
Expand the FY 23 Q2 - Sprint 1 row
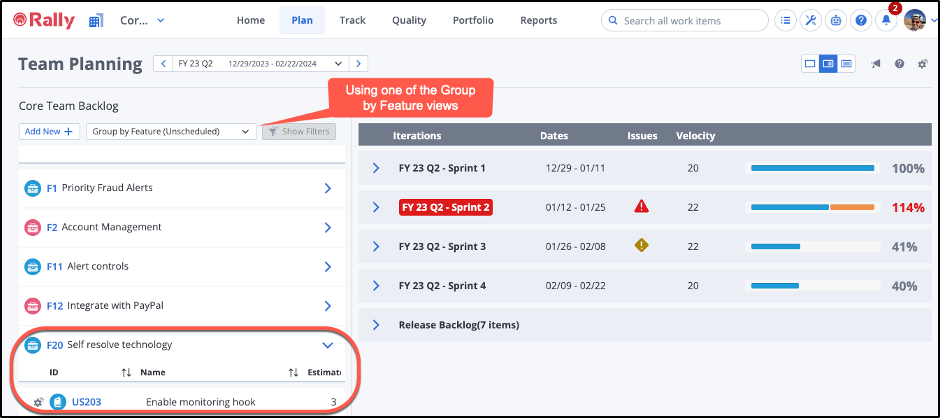pyautogui.click(x=376, y=168)
